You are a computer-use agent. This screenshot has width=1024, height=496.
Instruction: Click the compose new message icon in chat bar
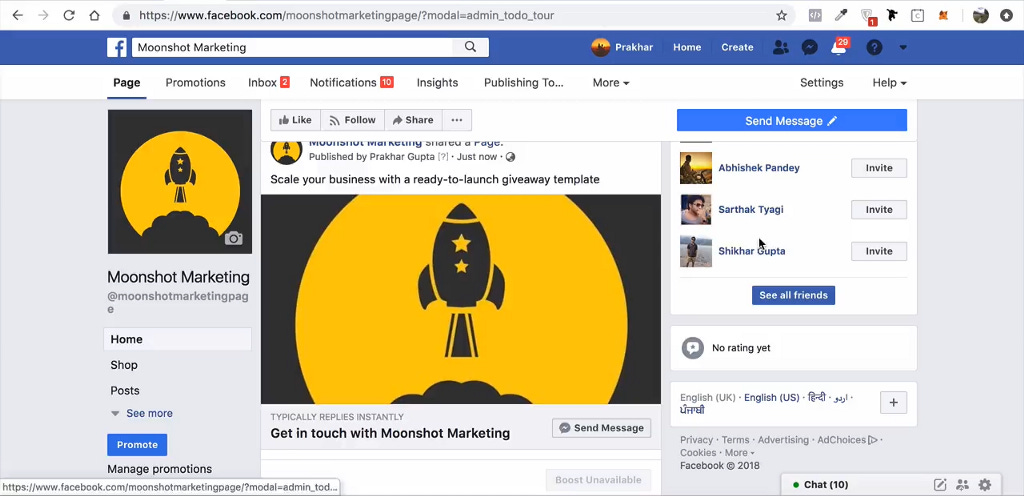tap(940, 484)
